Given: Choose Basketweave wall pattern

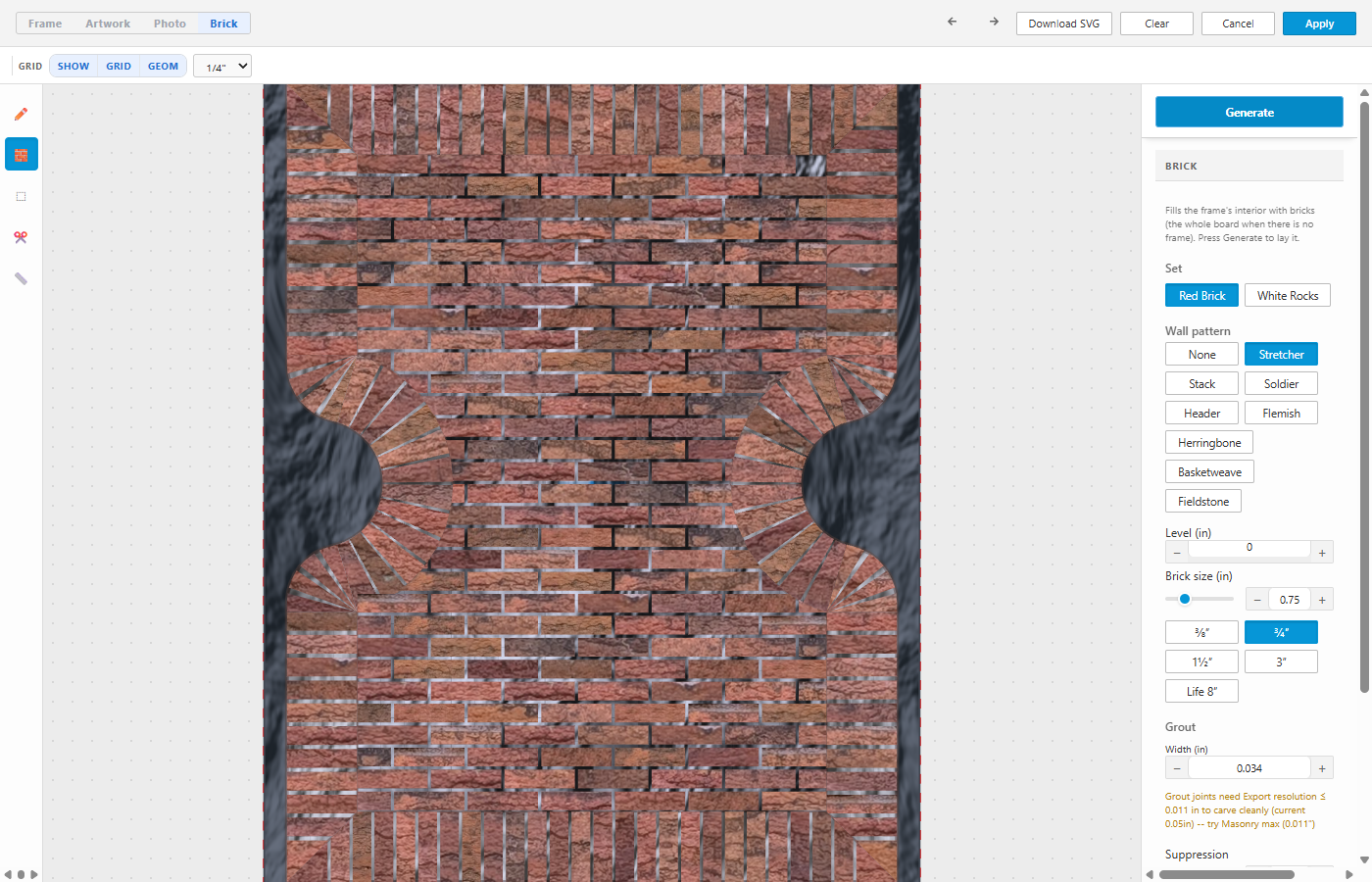Looking at the screenshot, I should pos(1209,471).
